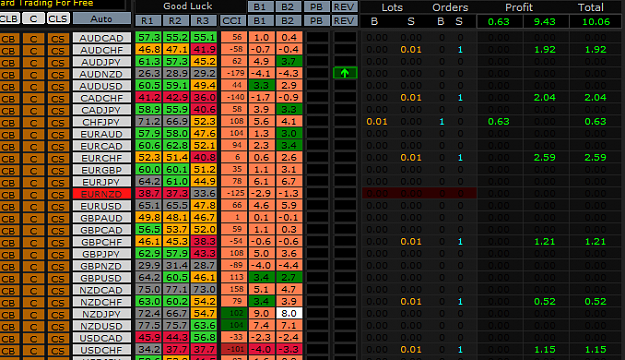
Task: Open the CADJPY symbol button
Action: 102,110
